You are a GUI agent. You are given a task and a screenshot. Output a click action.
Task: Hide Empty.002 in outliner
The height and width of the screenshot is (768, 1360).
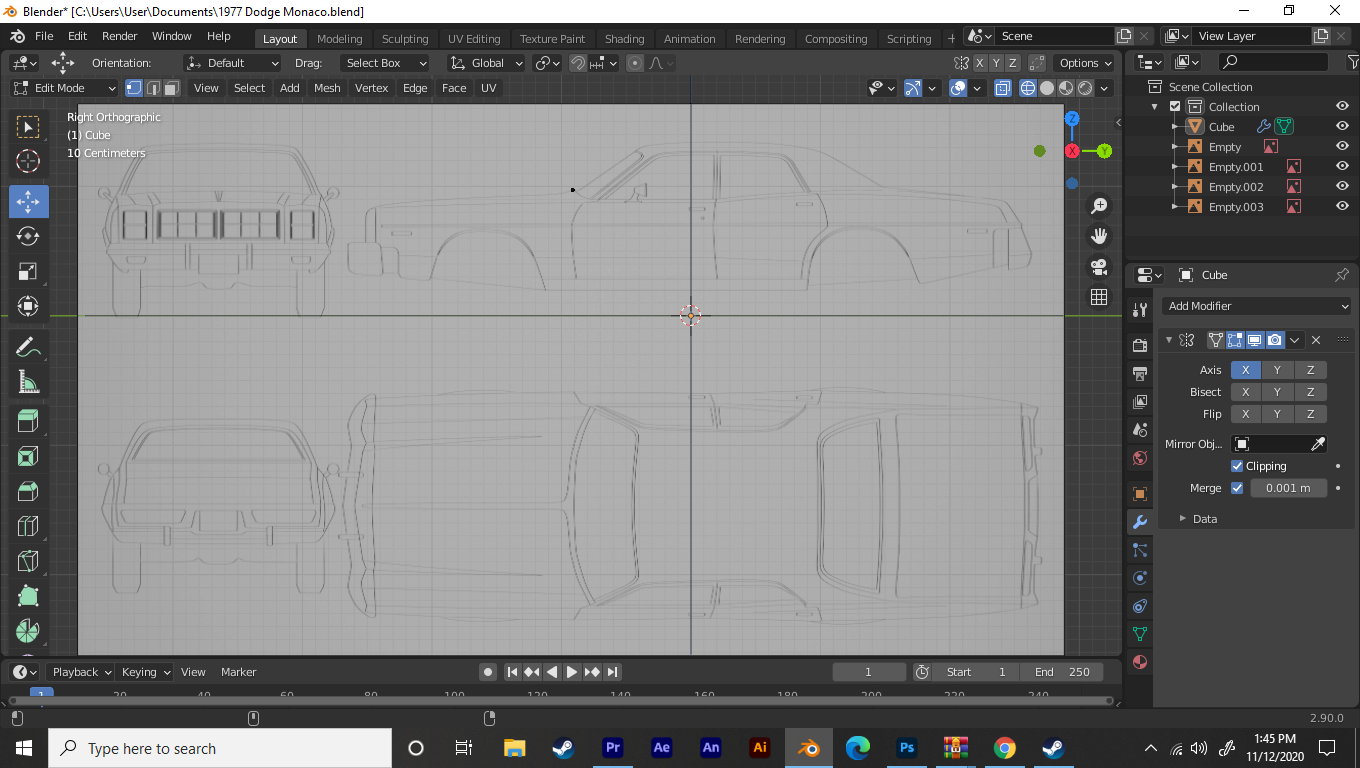[1342, 187]
